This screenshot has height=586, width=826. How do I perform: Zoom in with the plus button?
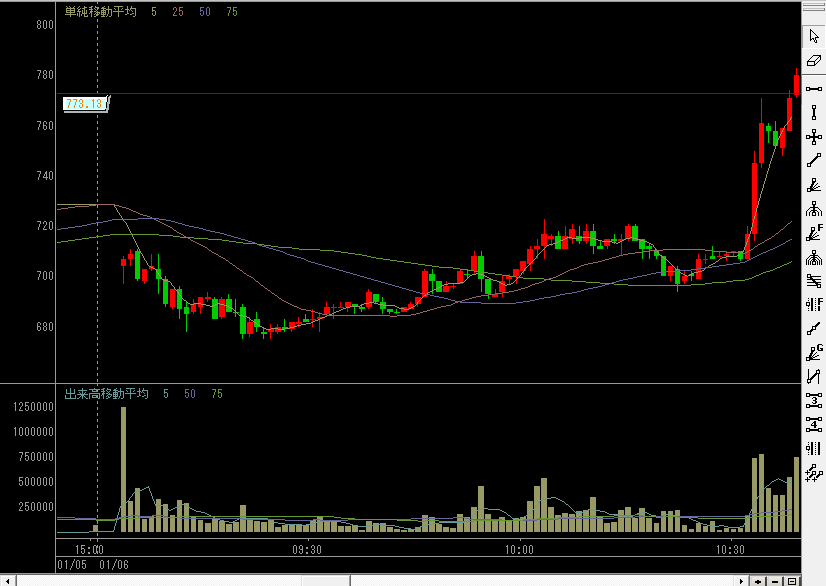coord(758,581)
